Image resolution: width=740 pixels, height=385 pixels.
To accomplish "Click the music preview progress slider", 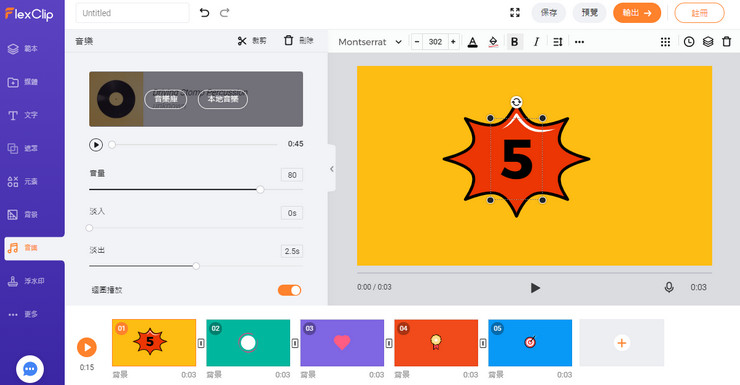I will 194,145.
